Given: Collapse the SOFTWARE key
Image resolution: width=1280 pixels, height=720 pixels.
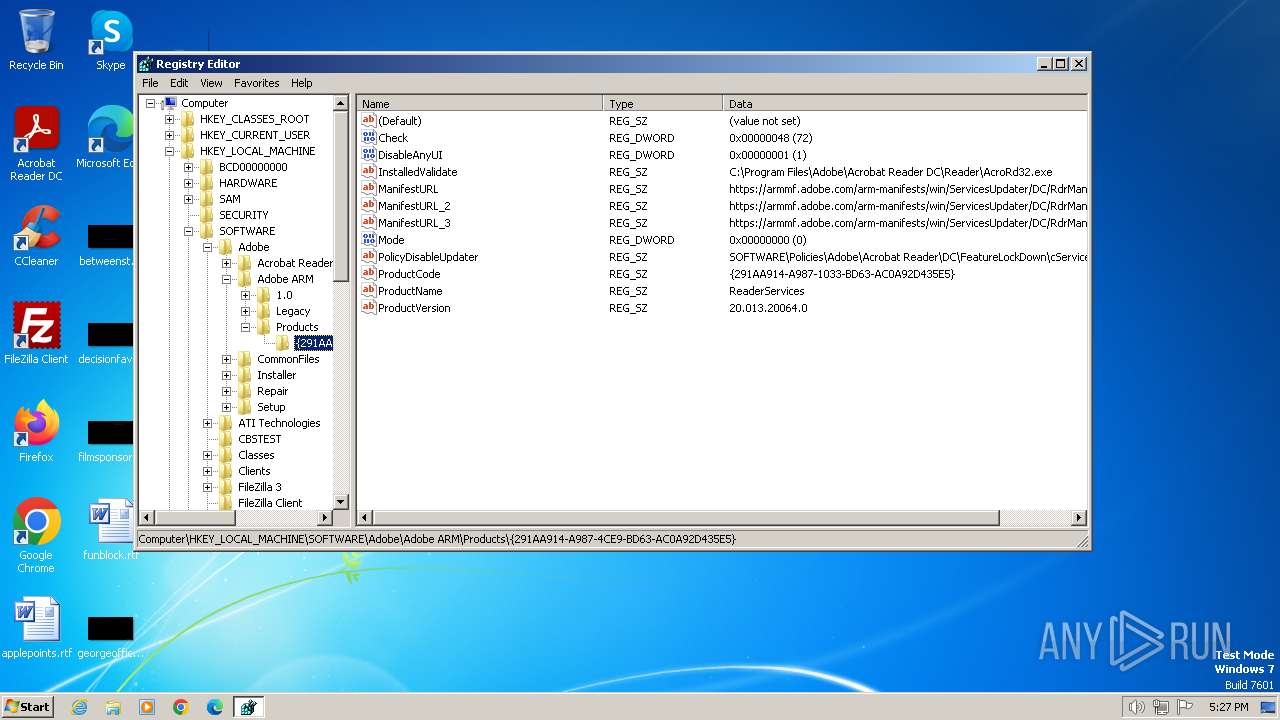Looking at the screenshot, I should click(x=189, y=231).
